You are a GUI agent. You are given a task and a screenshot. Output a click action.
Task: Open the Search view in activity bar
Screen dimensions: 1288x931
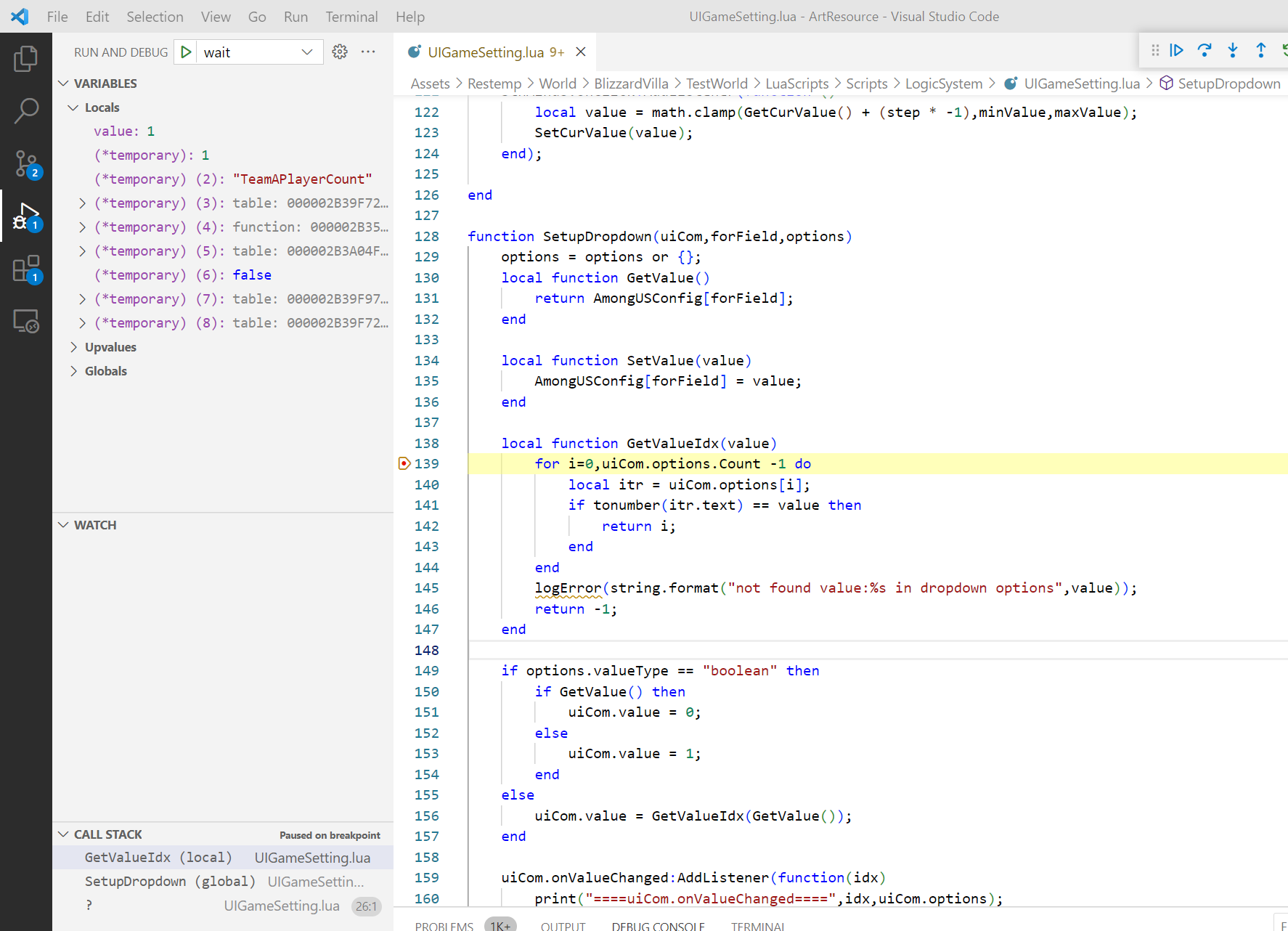25,111
